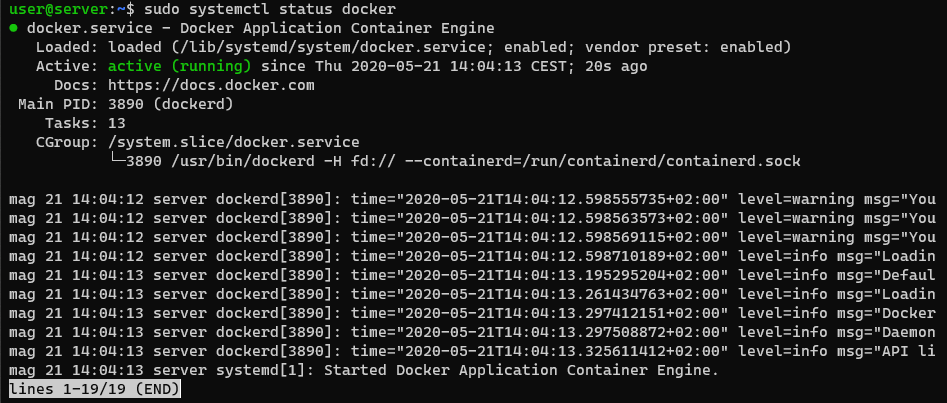Click the CGroup tree branch glyph before 3890
947x403 pixels.
118,161
